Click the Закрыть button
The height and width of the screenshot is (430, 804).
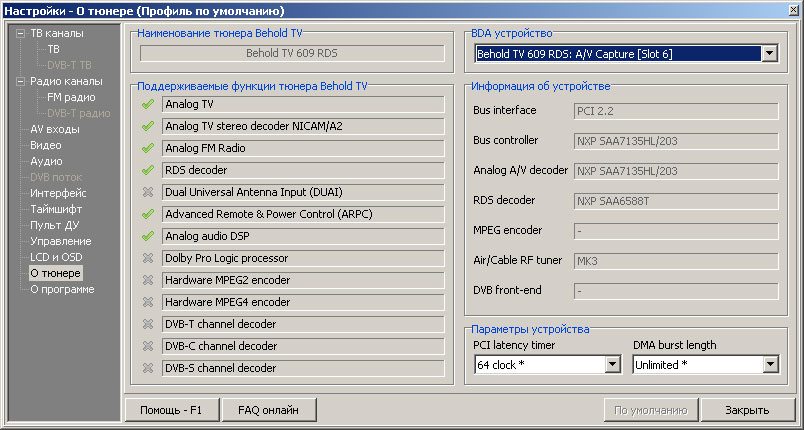(747, 410)
